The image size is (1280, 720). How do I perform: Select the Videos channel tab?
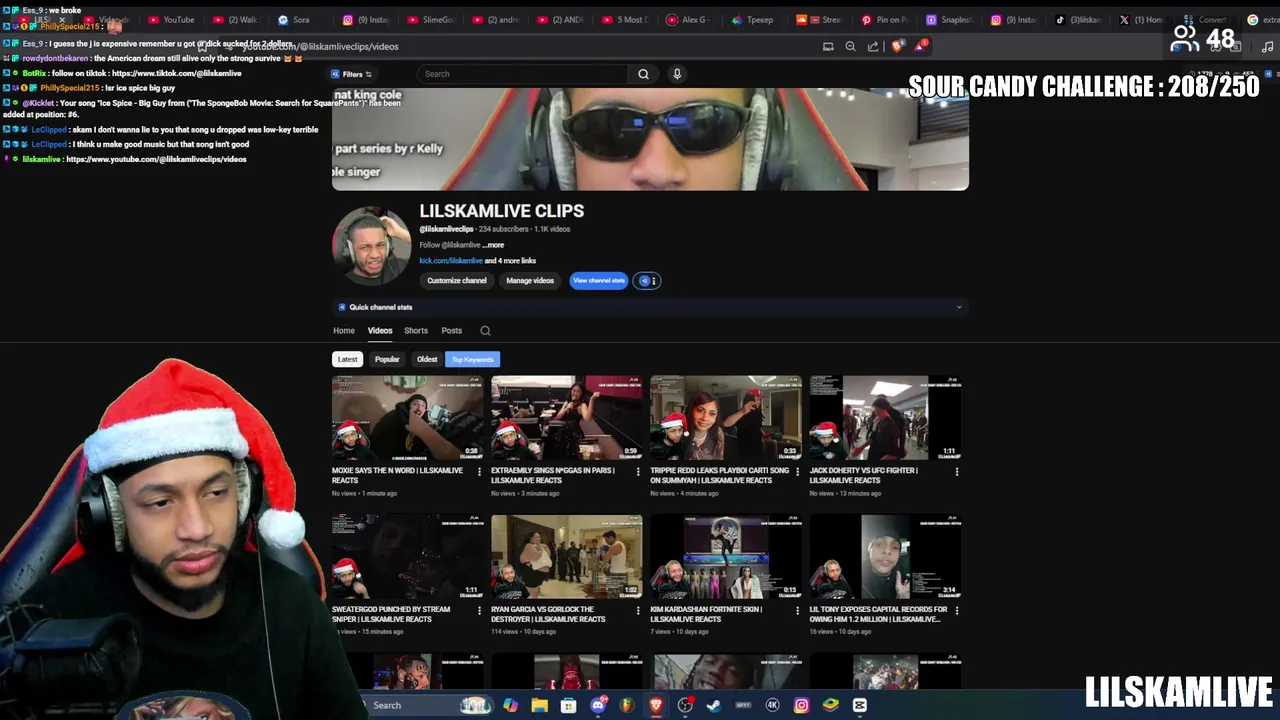coord(380,331)
